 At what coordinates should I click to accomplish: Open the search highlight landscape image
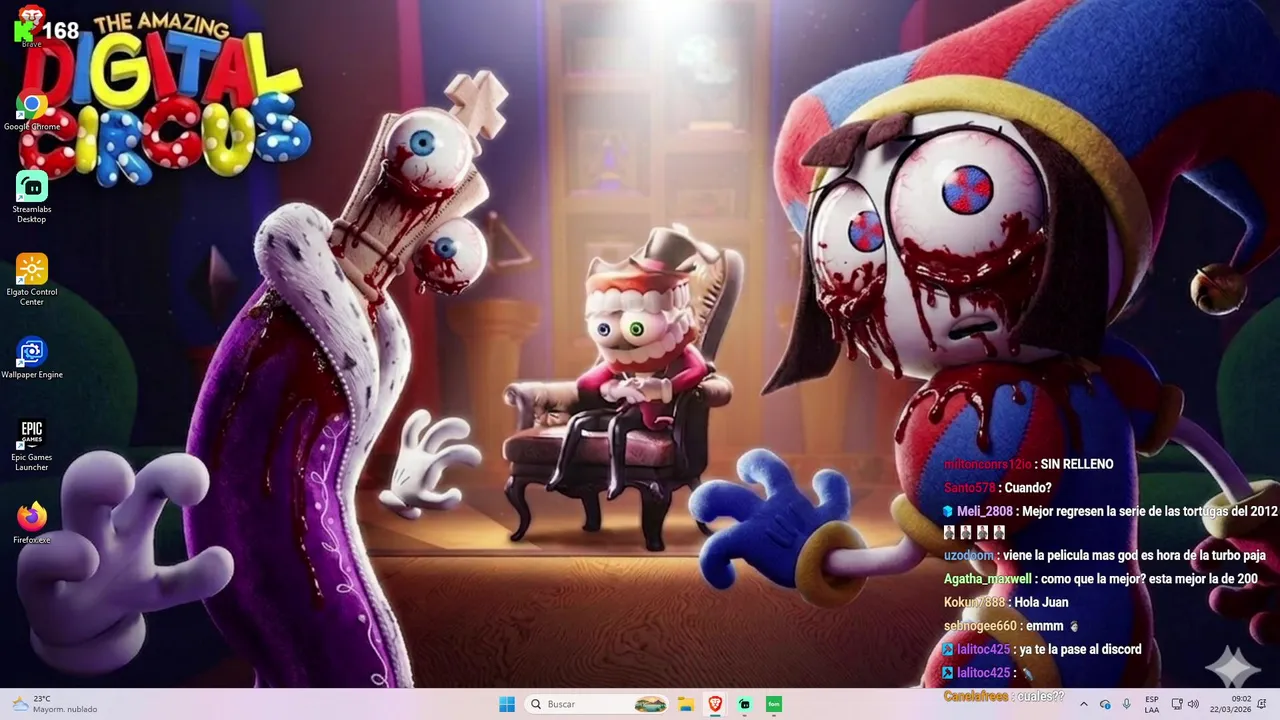[650, 704]
